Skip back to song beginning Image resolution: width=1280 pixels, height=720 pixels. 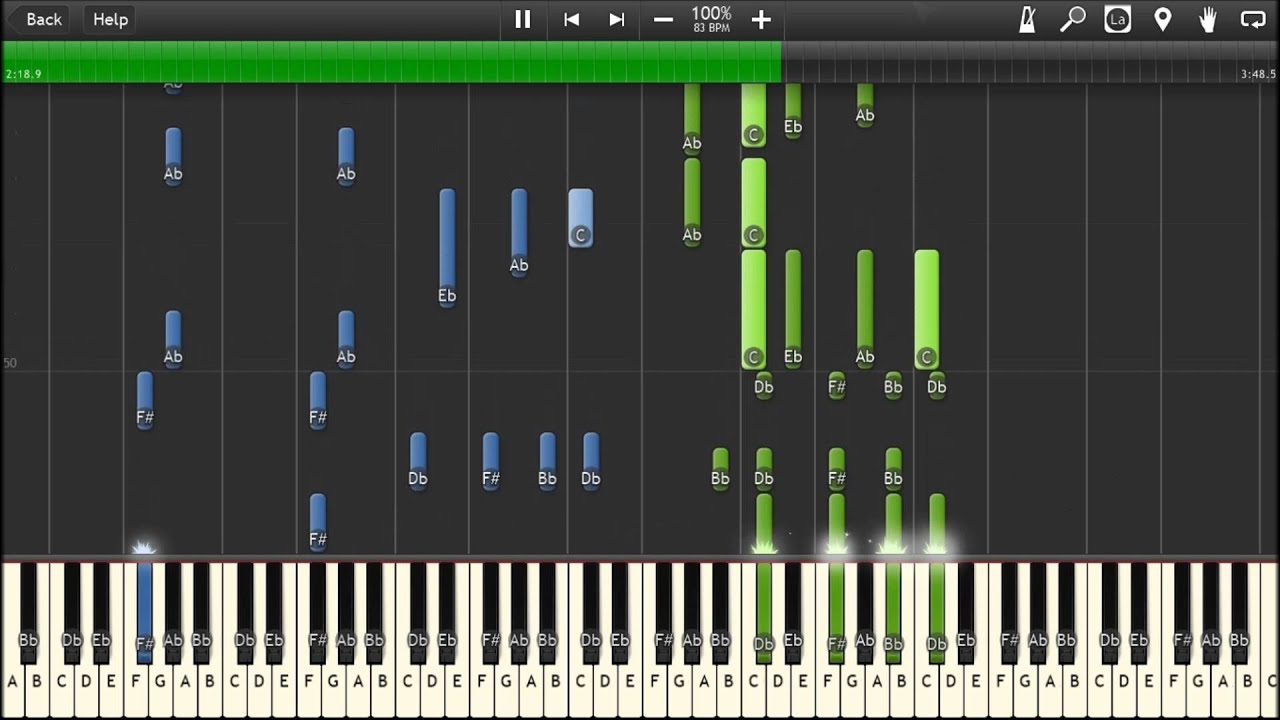click(571, 19)
